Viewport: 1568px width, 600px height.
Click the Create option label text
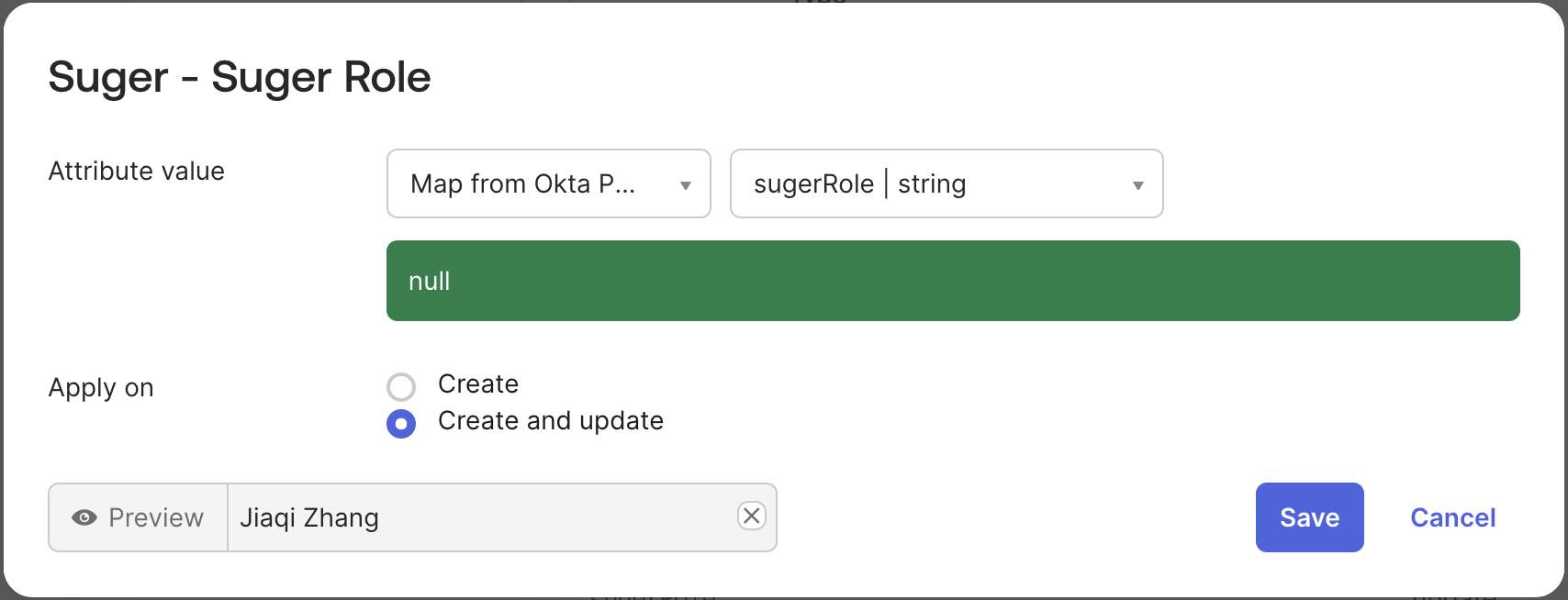point(478,383)
